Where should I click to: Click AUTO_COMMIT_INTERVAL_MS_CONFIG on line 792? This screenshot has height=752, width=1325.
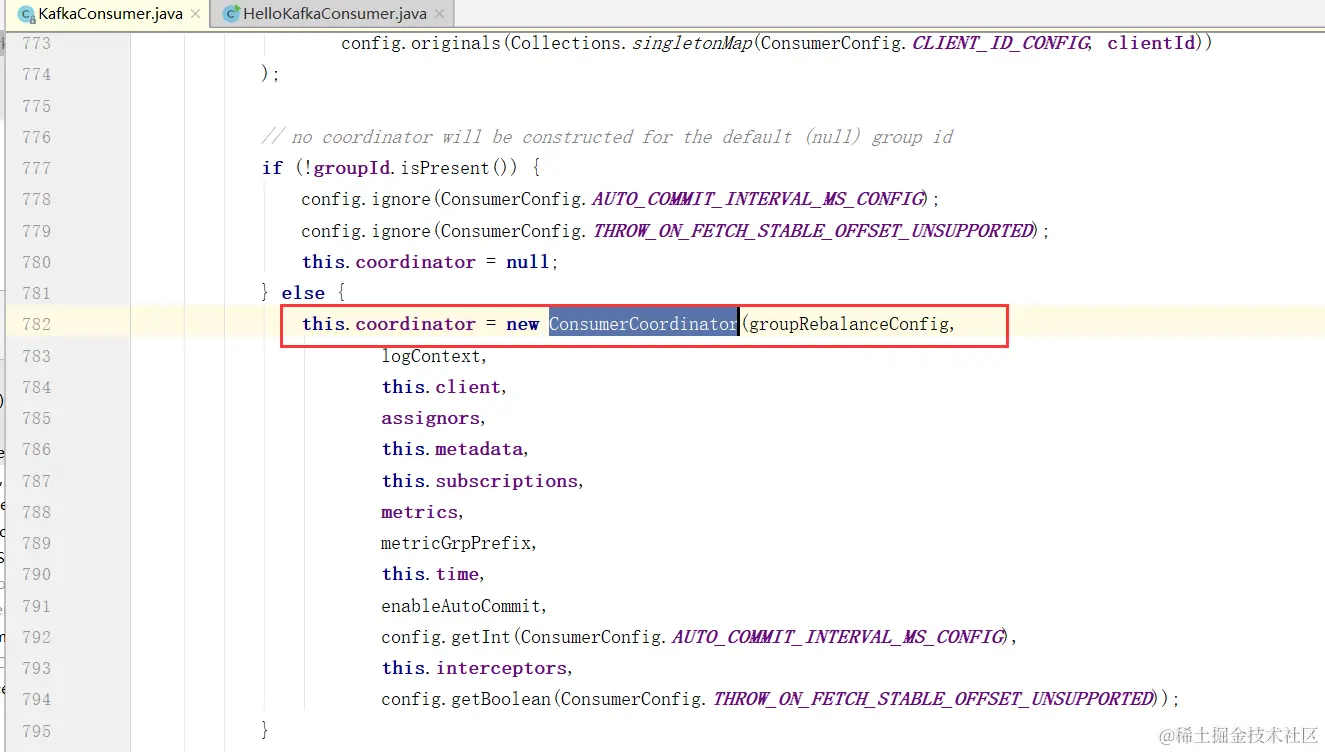coord(837,637)
